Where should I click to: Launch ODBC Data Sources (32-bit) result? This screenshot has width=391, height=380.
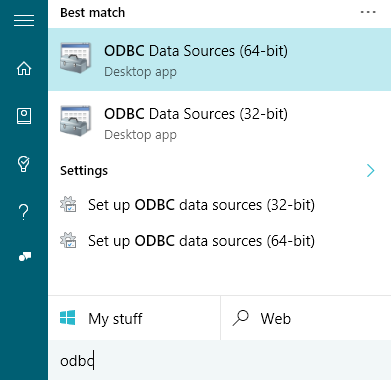220,122
